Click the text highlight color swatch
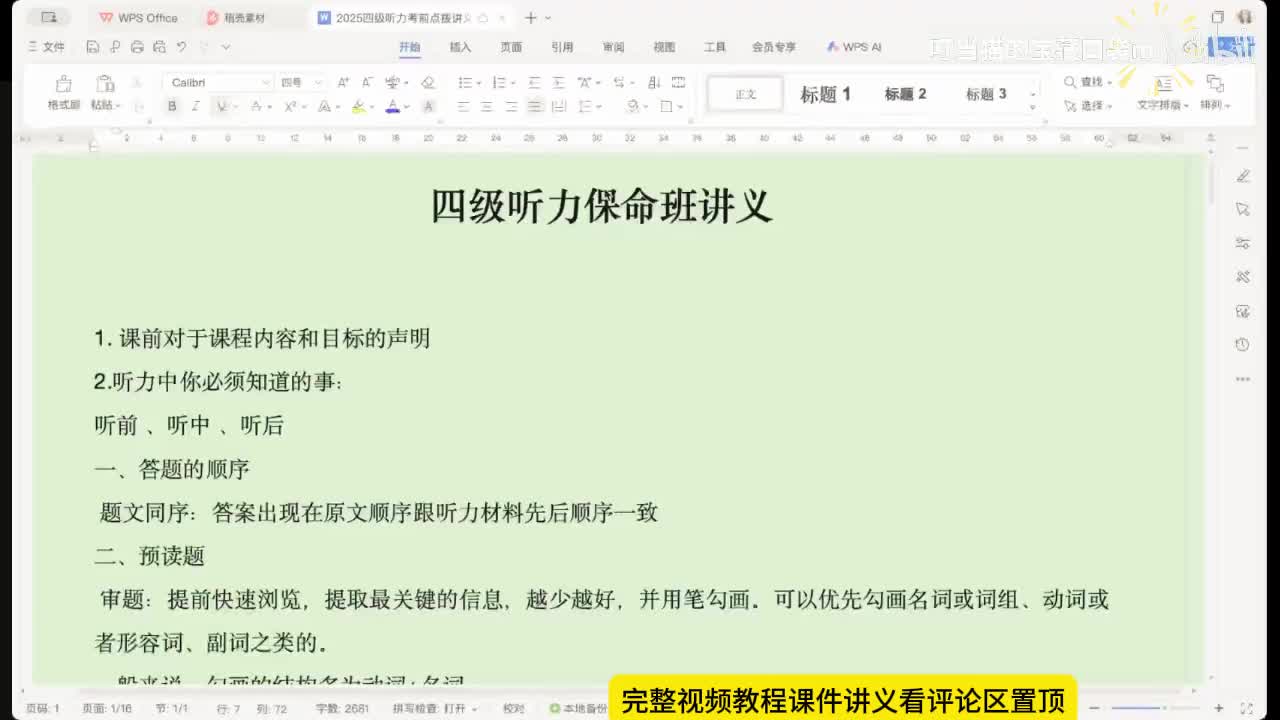 (x=358, y=106)
